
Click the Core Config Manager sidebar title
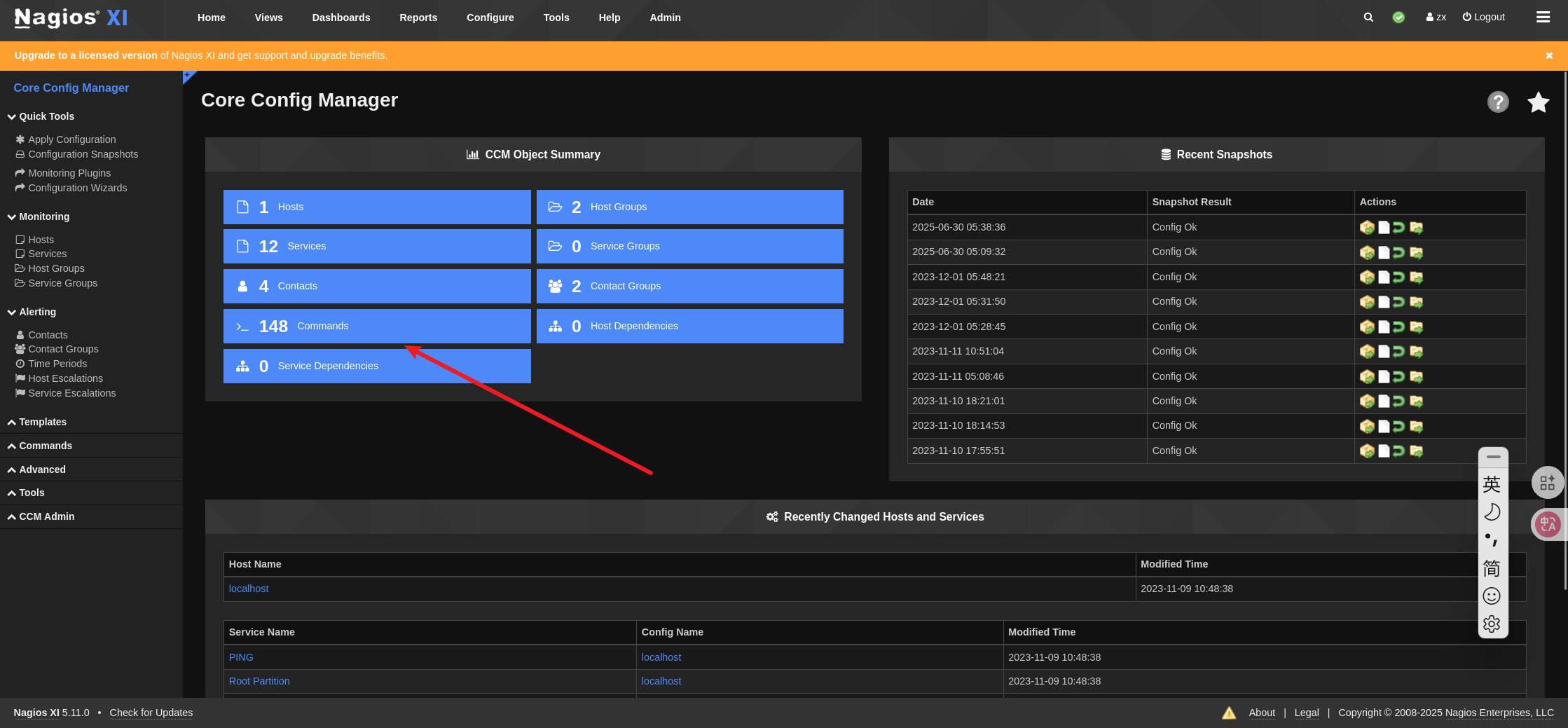pos(71,88)
